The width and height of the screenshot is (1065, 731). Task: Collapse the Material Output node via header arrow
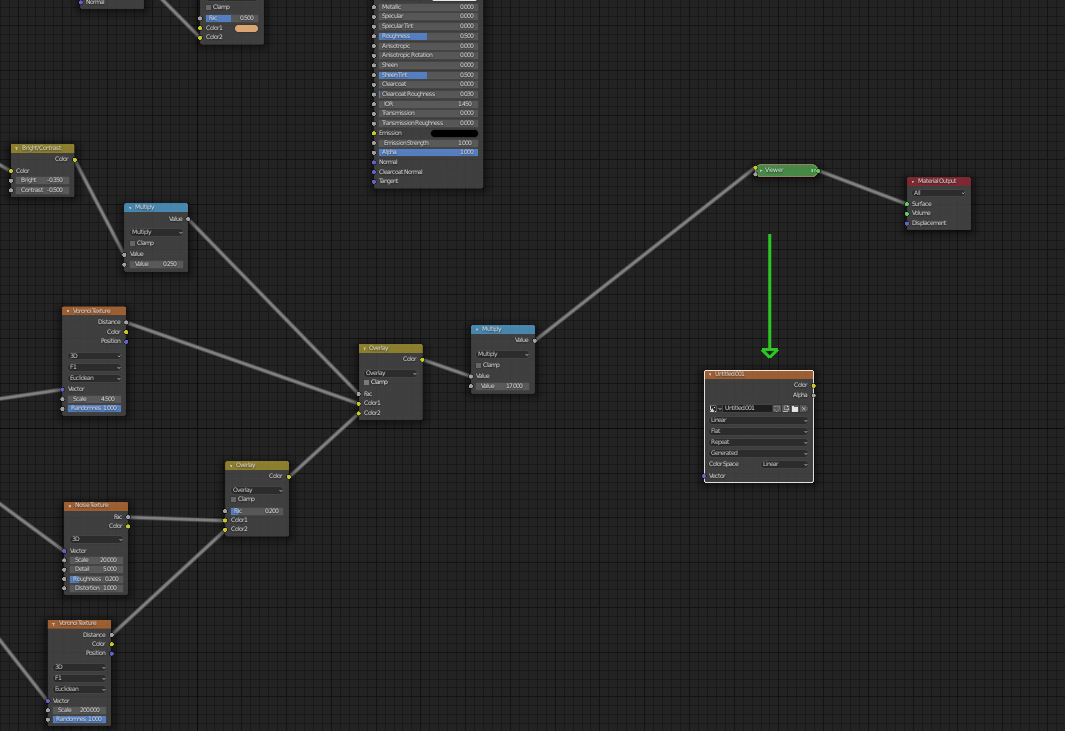tap(912, 181)
